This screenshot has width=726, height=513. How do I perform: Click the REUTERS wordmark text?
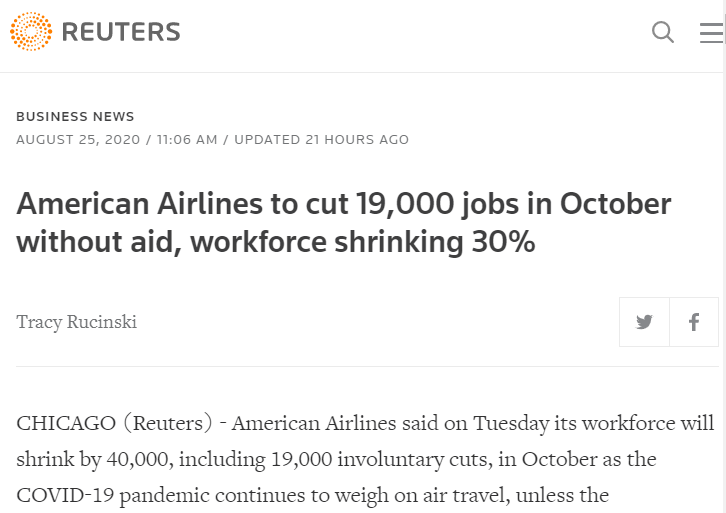tap(121, 32)
